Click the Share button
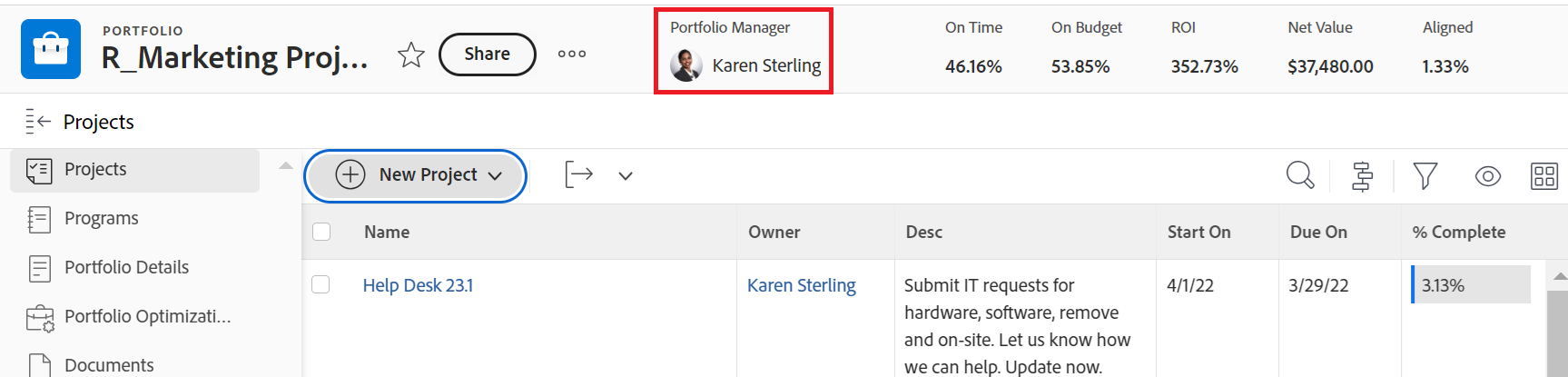The image size is (1568, 377). click(487, 55)
